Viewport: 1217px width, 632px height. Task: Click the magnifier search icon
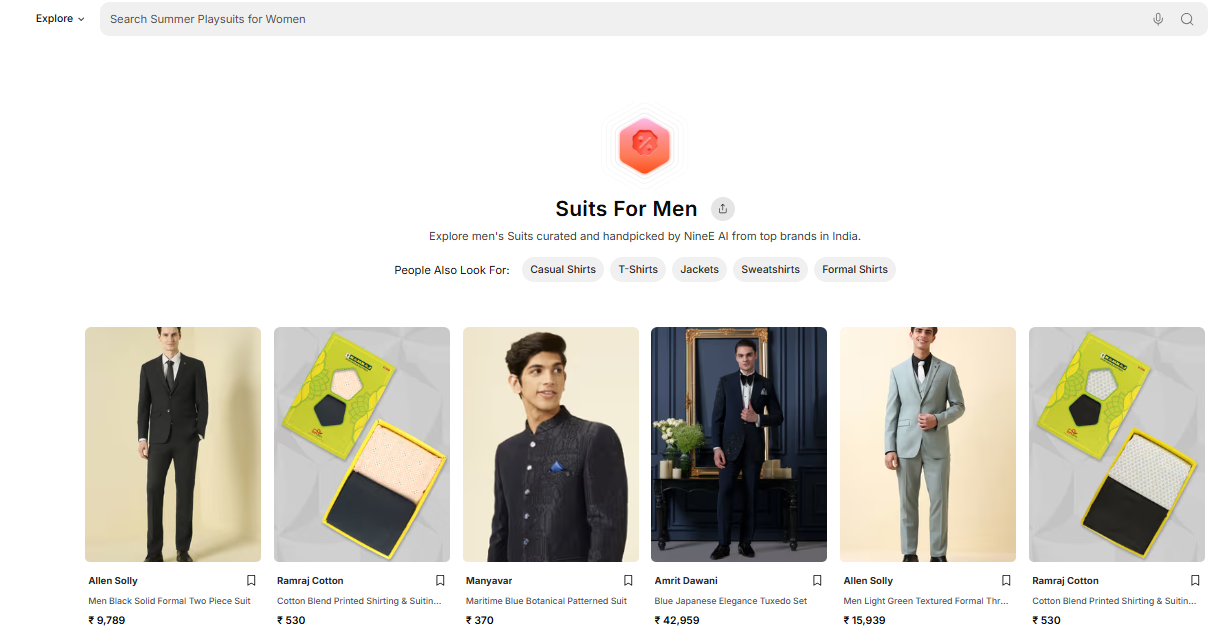click(x=1187, y=19)
